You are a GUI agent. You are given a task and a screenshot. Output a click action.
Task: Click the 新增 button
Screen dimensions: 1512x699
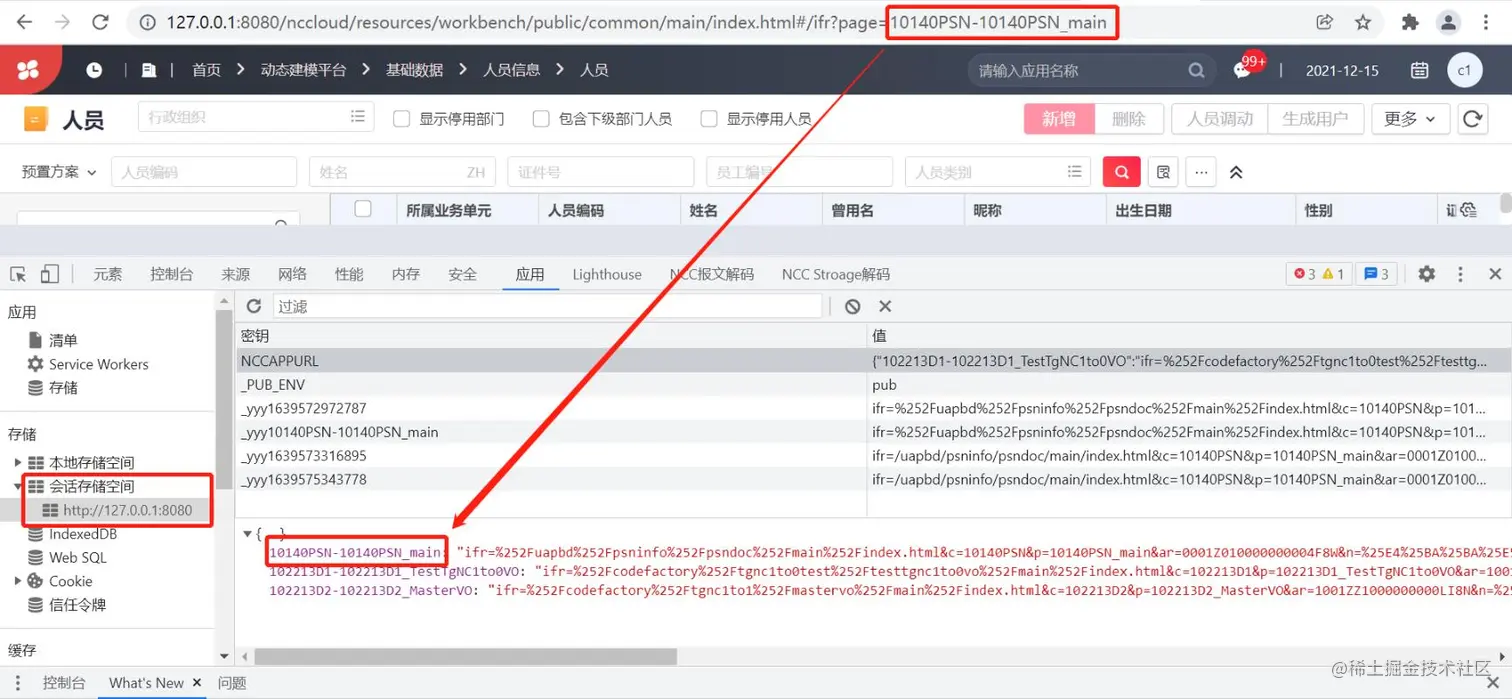click(1058, 118)
